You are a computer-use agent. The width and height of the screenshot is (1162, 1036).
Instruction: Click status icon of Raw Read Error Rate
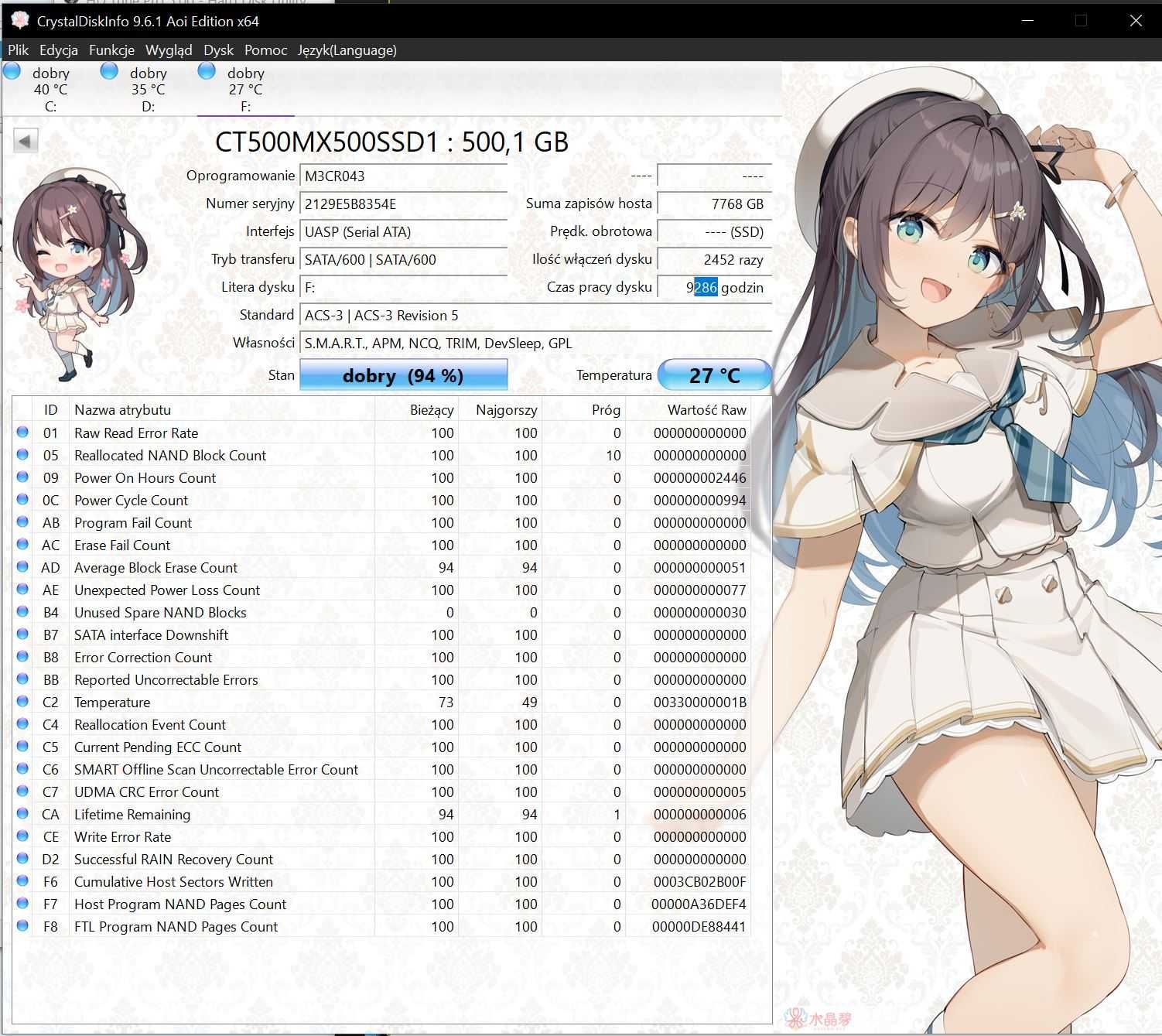click(x=22, y=433)
